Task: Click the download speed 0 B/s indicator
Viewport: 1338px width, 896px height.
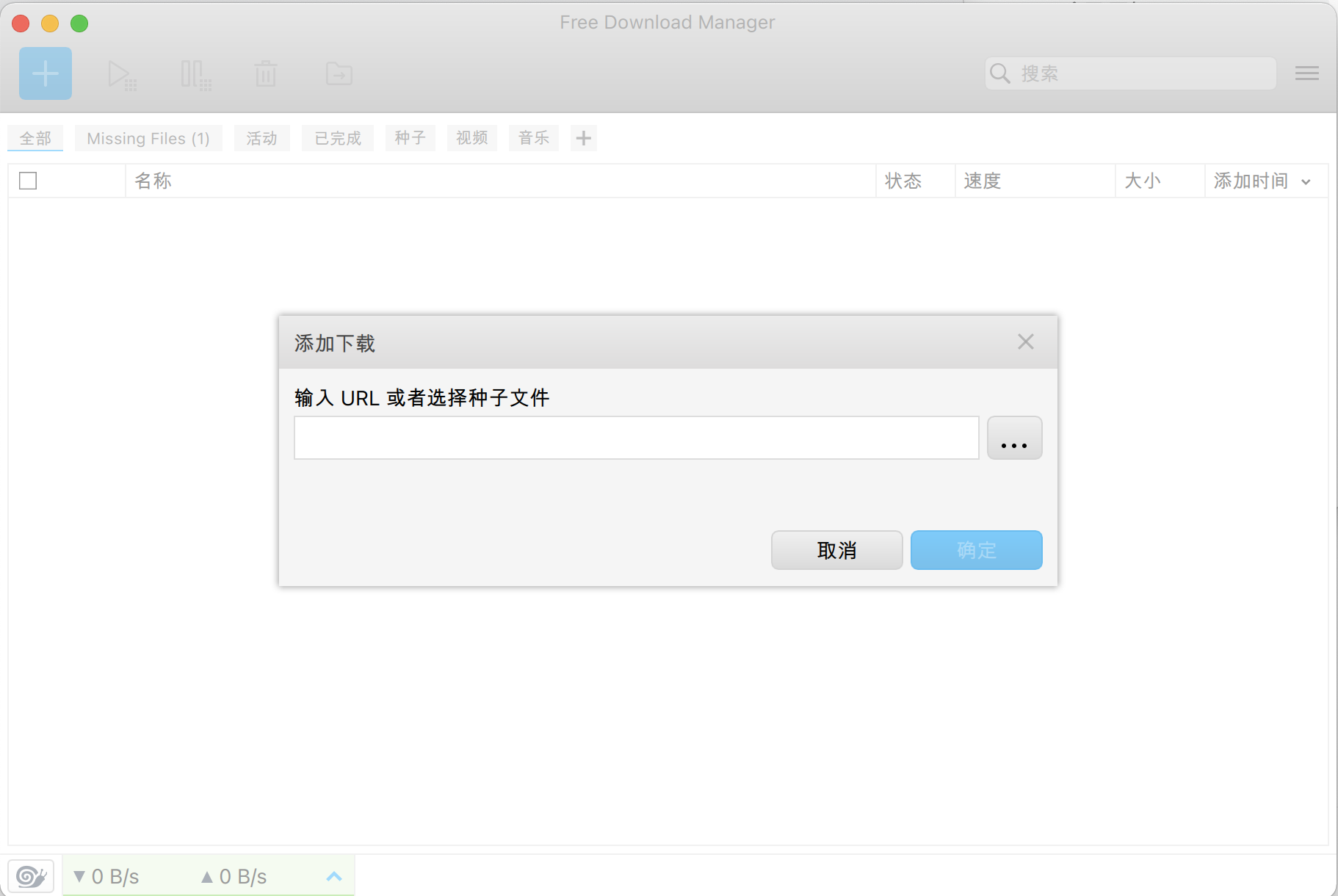Action: (106, 876)
